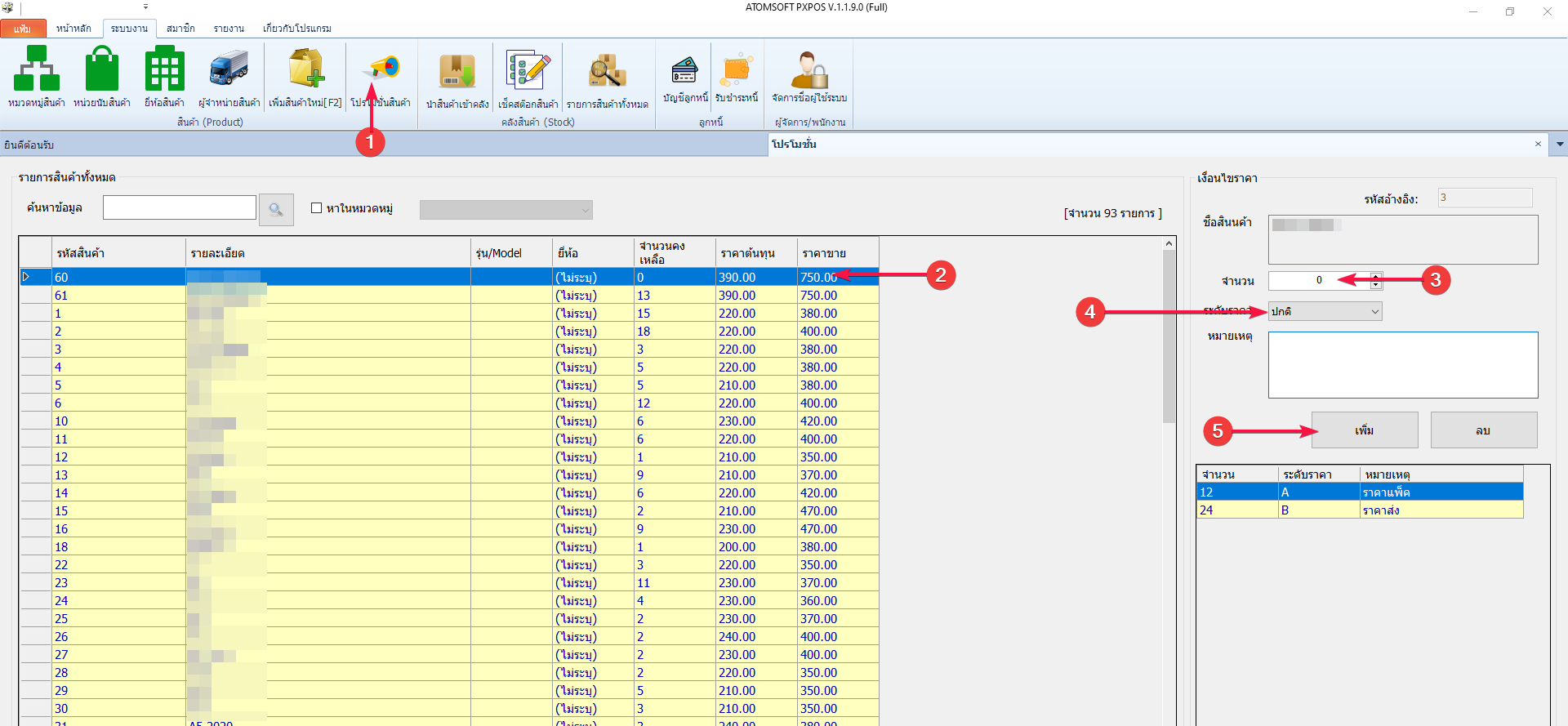The height and width of the screenshot is (726, 1568).
Task: Open the หมวดหมู่สินค้า product category tool
Action: point(37,77)
